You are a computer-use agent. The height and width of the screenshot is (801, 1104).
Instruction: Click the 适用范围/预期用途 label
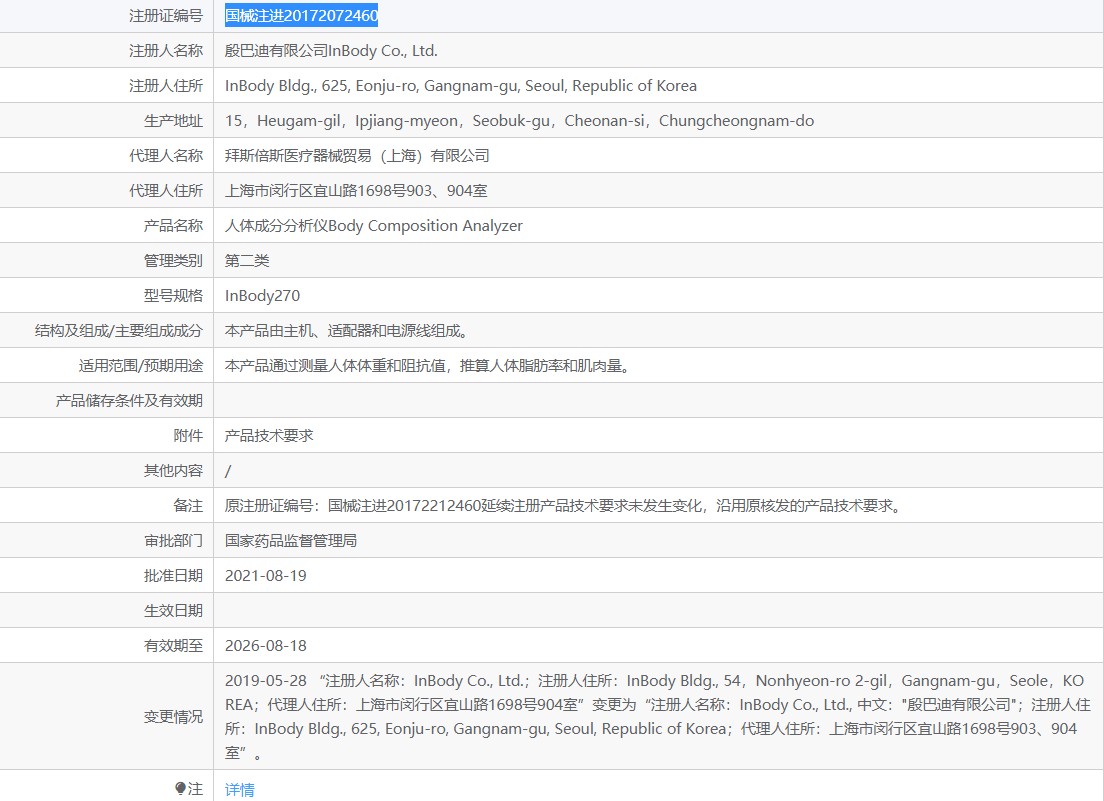(141, 366)
